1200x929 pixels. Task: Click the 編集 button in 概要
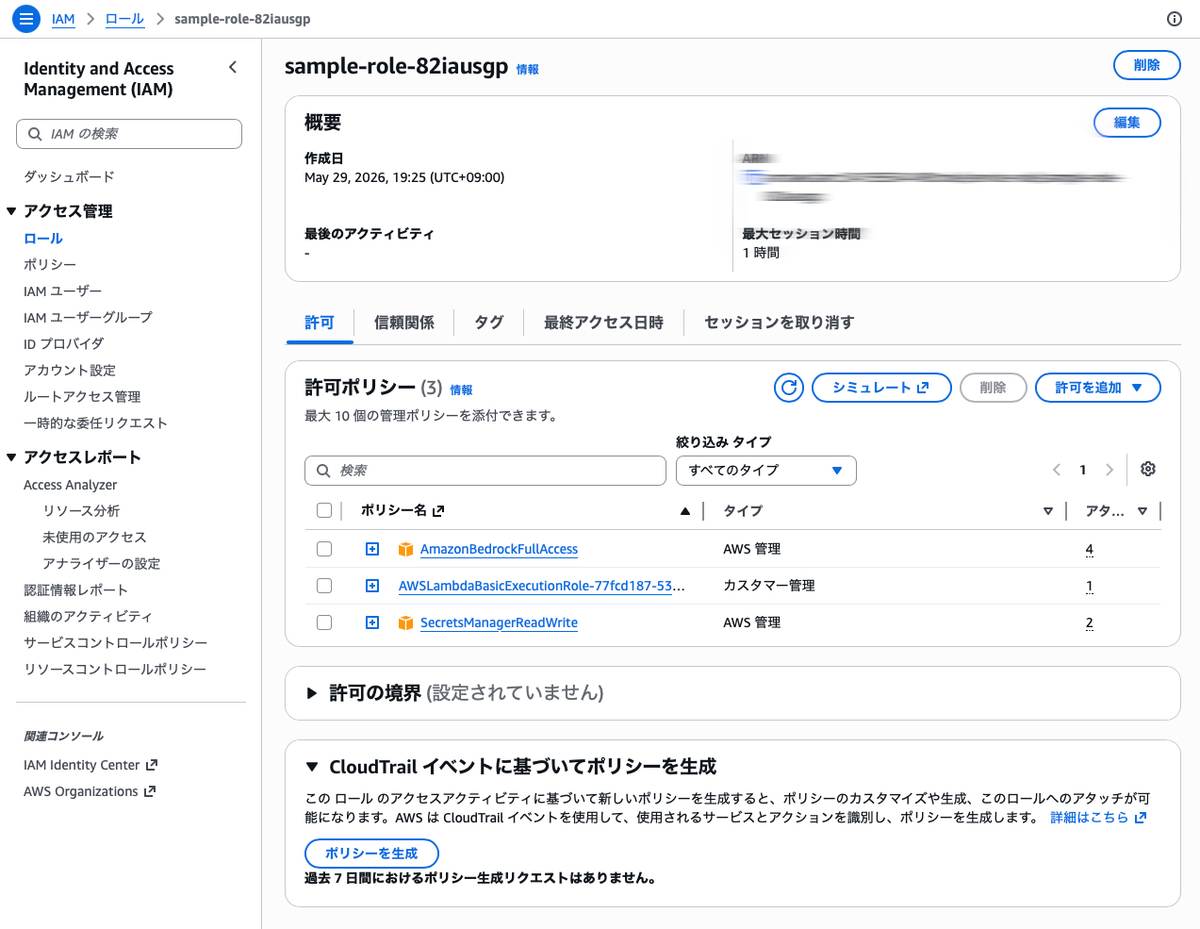pos(1127,123)
